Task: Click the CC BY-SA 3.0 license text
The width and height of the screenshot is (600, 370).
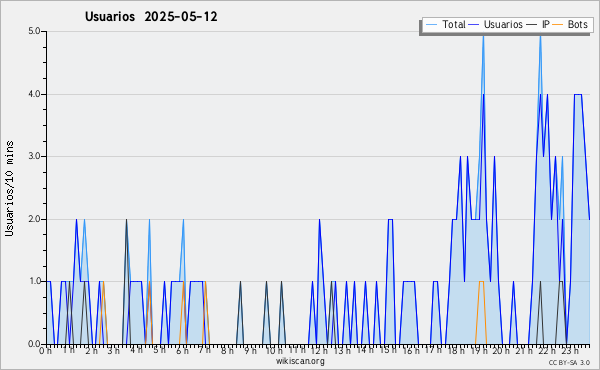Action: 569,363
